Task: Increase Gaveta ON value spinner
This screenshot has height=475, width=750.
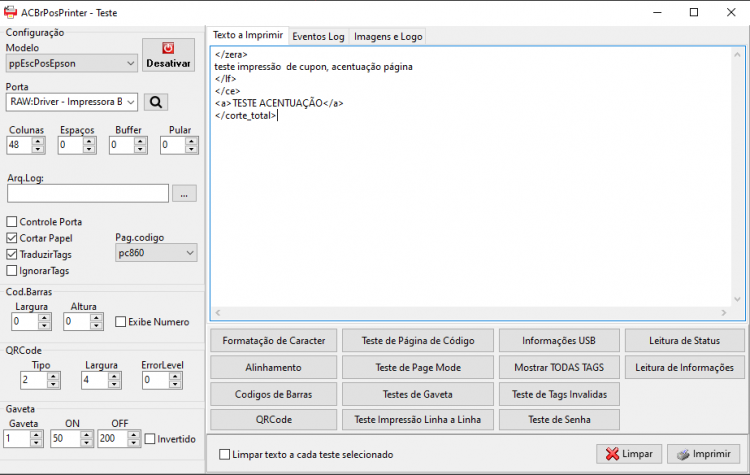Action: click(87, 435)
